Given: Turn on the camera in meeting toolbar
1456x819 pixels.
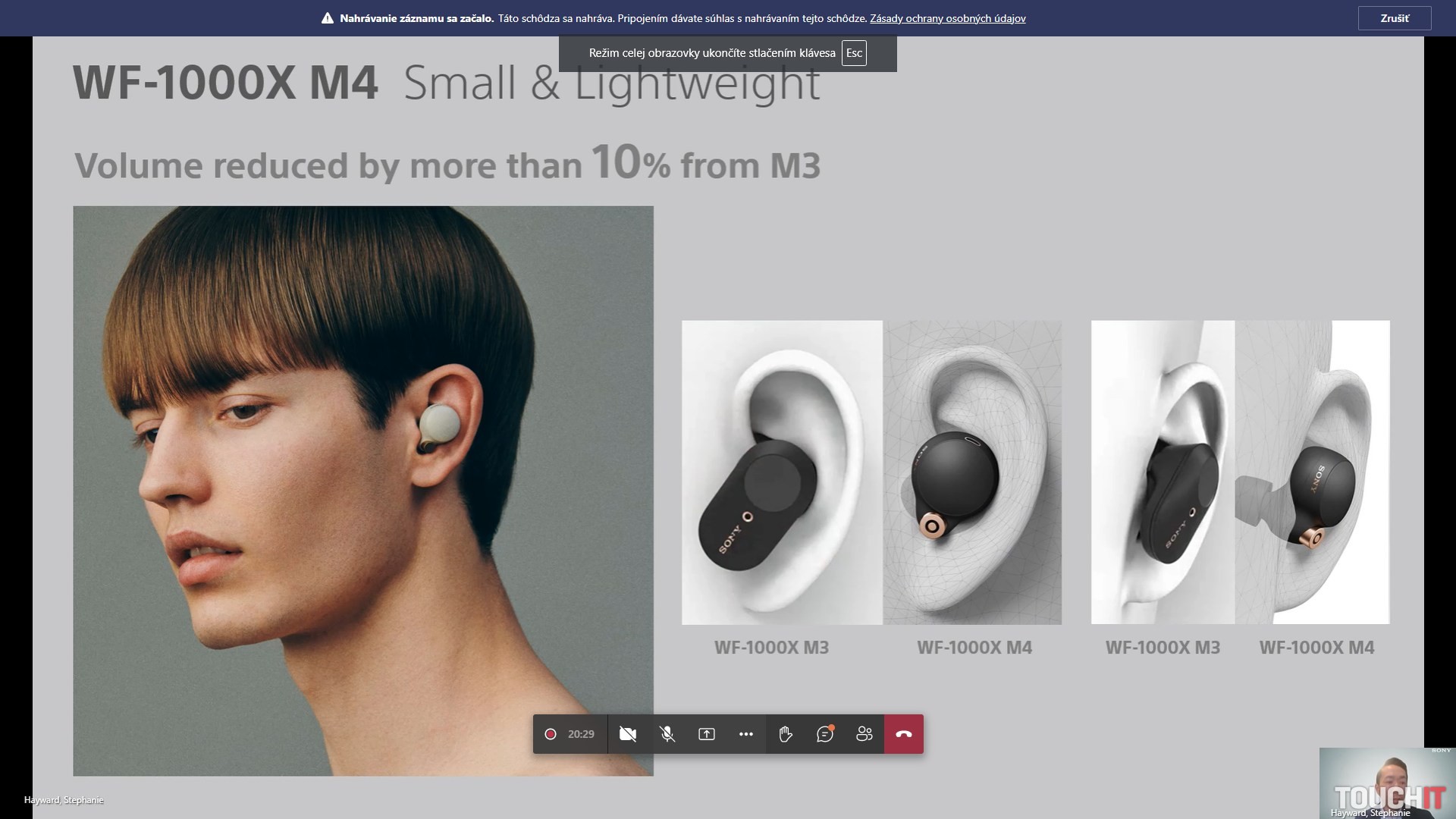Looking at the screenshot, I should 627,734.
